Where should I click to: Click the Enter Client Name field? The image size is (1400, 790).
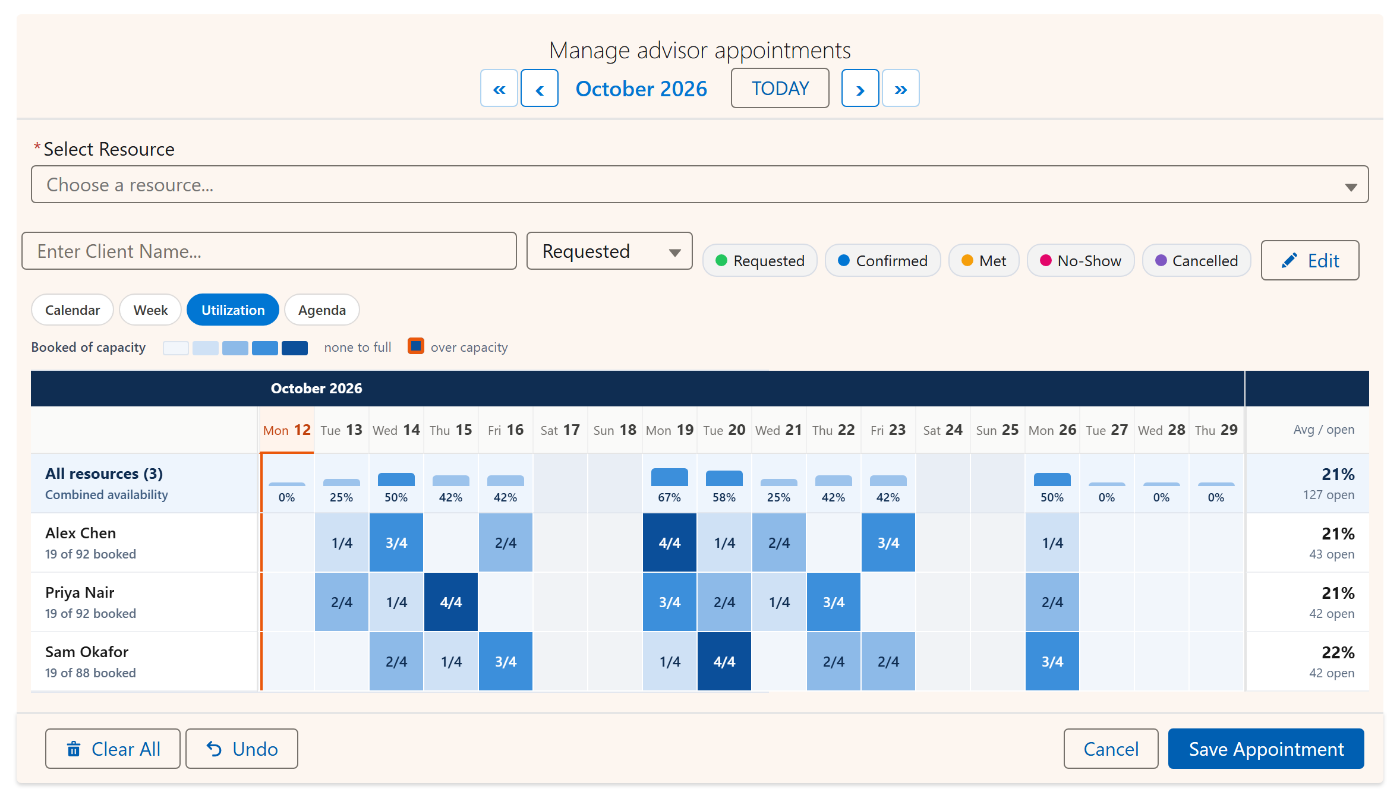pyautogui.click(x=269, y=251)
